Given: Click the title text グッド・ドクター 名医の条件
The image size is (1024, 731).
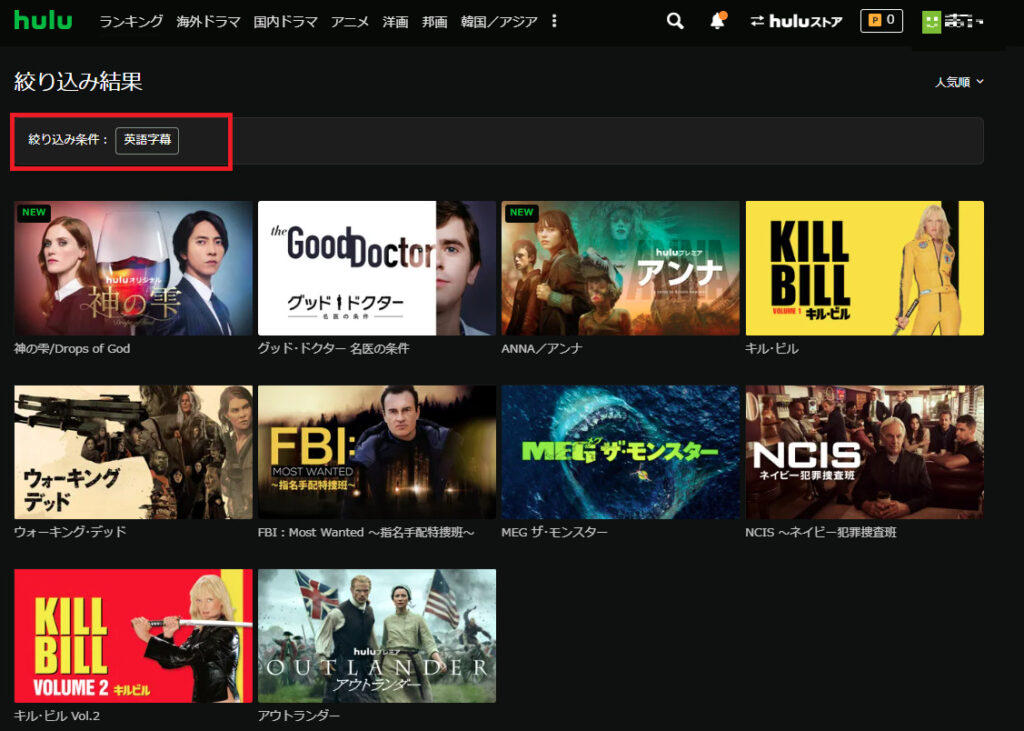Looking at the screenshot, I should [334, 349].
